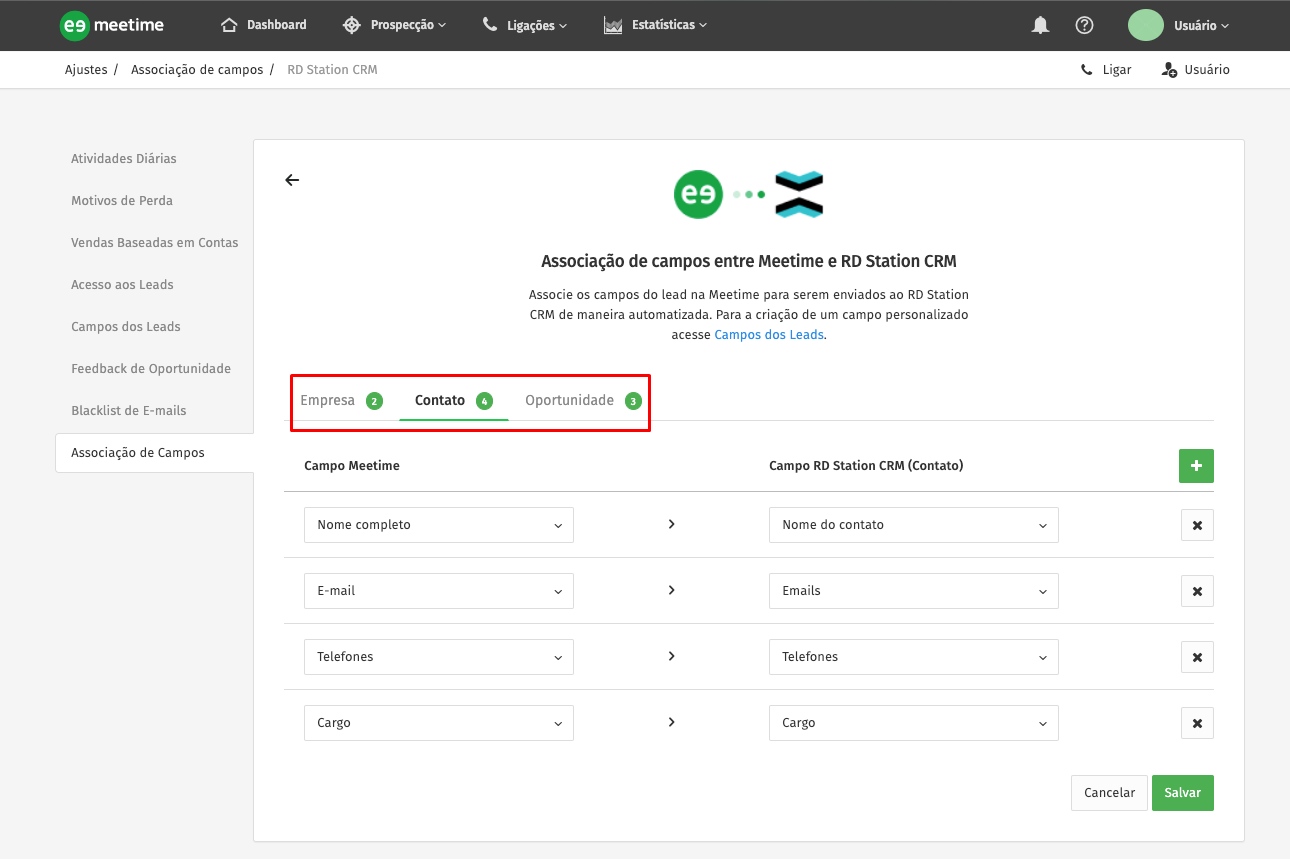Click the Meetime logo
1290x859 pixels.
(x=111, y=25)
